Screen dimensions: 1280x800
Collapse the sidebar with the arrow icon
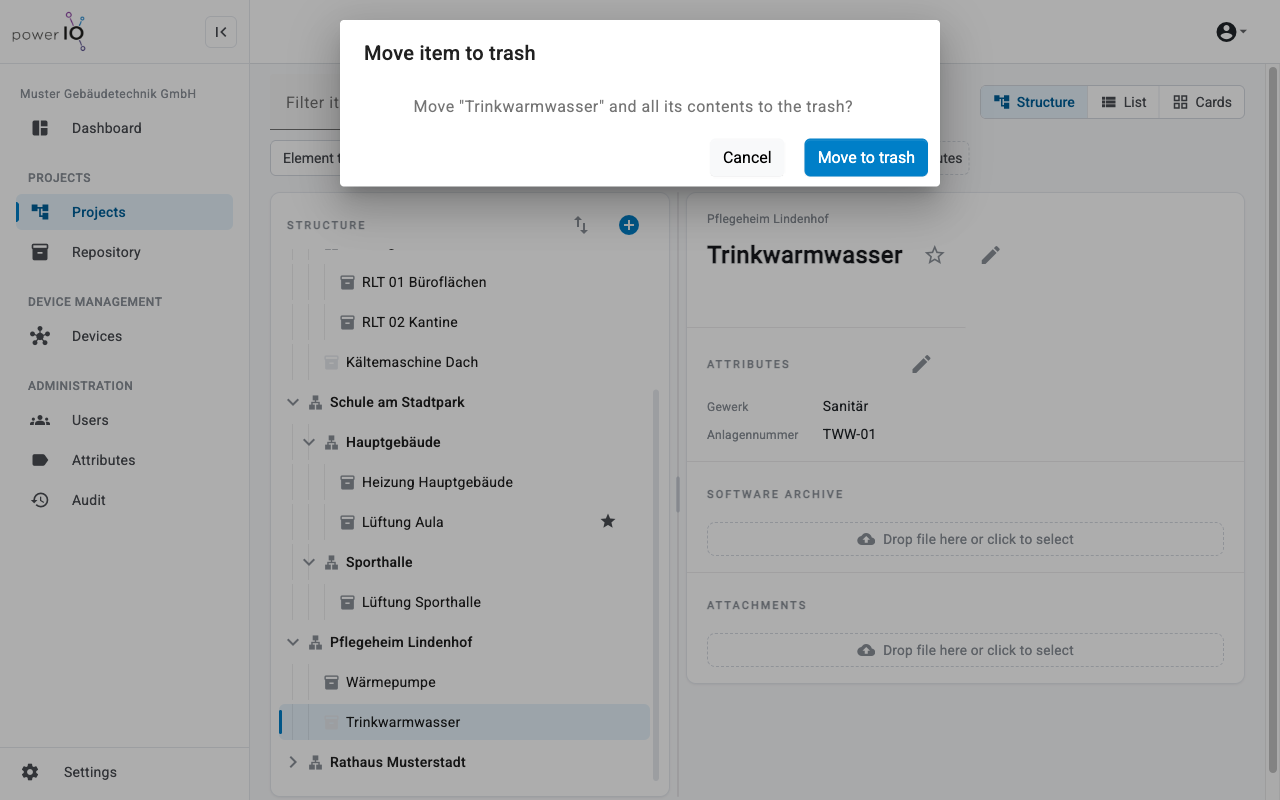point(221,32)
